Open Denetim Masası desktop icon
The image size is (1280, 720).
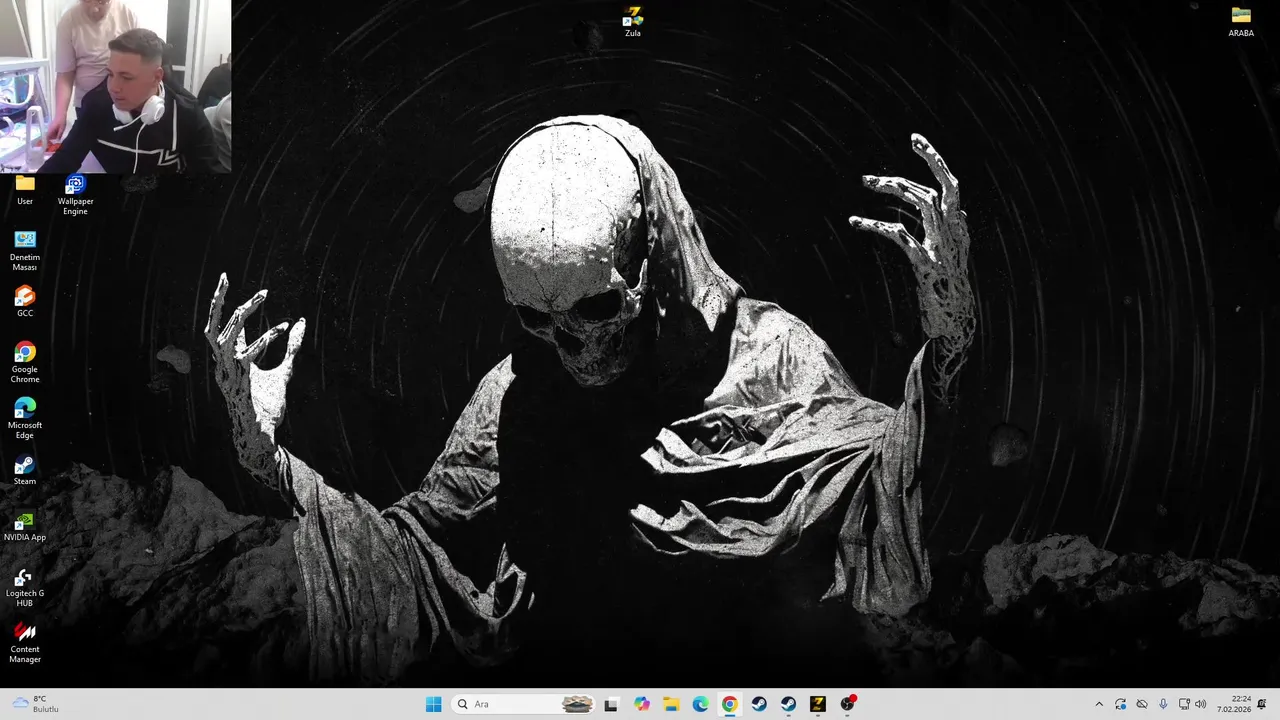[x=25, y=251]
